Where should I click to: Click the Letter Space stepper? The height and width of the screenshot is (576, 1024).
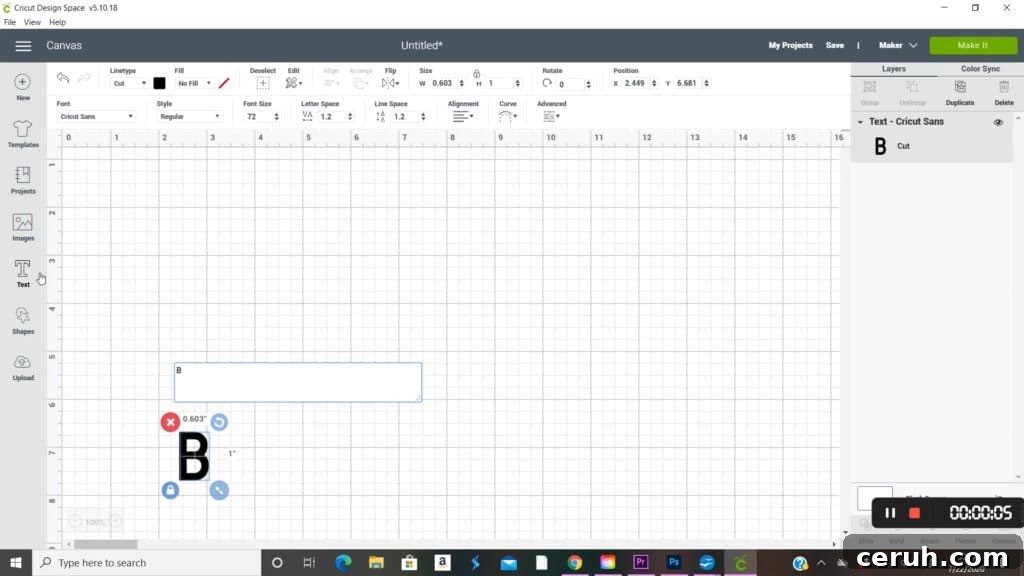coord(350,116)
